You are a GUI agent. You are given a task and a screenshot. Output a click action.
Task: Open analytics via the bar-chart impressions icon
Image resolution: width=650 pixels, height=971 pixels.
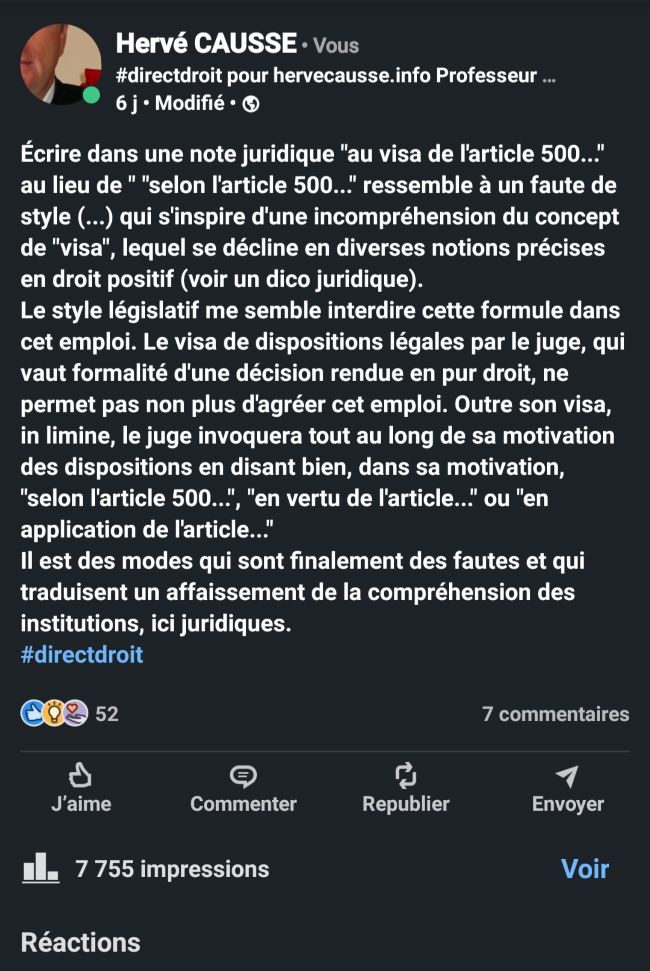(x=42, y=868)
